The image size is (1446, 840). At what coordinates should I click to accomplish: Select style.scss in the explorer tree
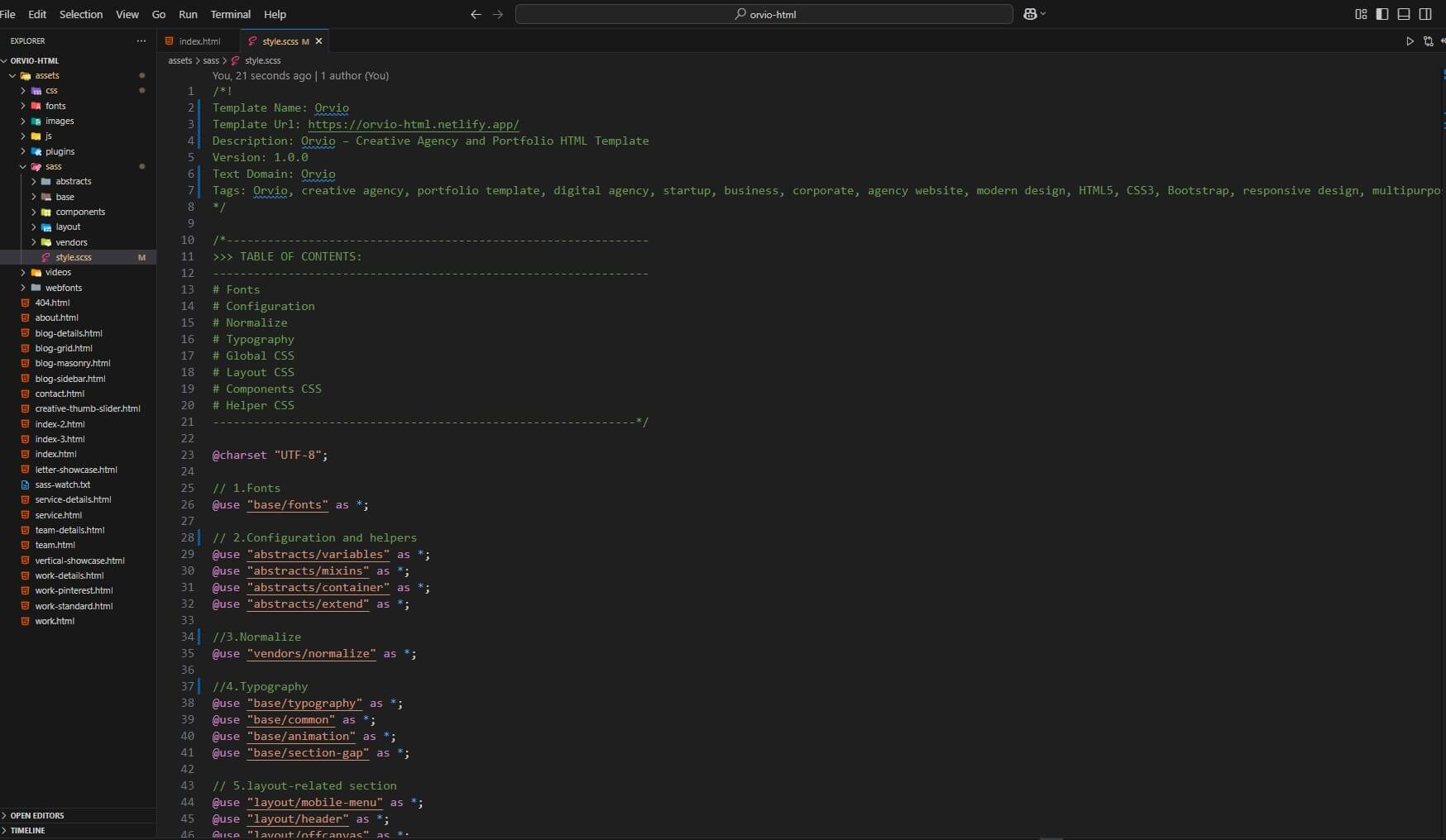coord(78,257)
